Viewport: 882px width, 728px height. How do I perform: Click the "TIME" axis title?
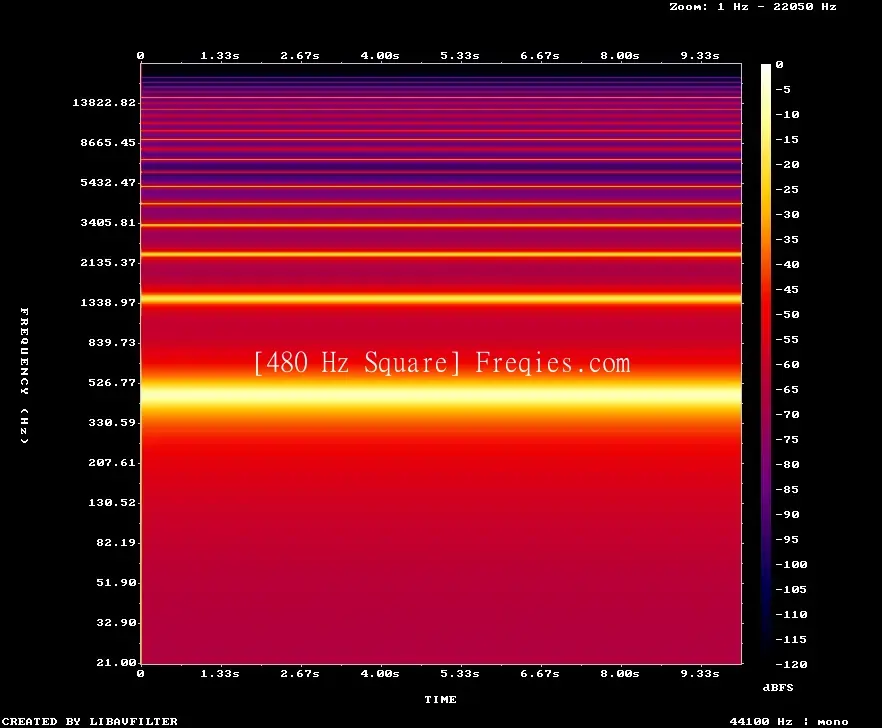tap(440, 699)
